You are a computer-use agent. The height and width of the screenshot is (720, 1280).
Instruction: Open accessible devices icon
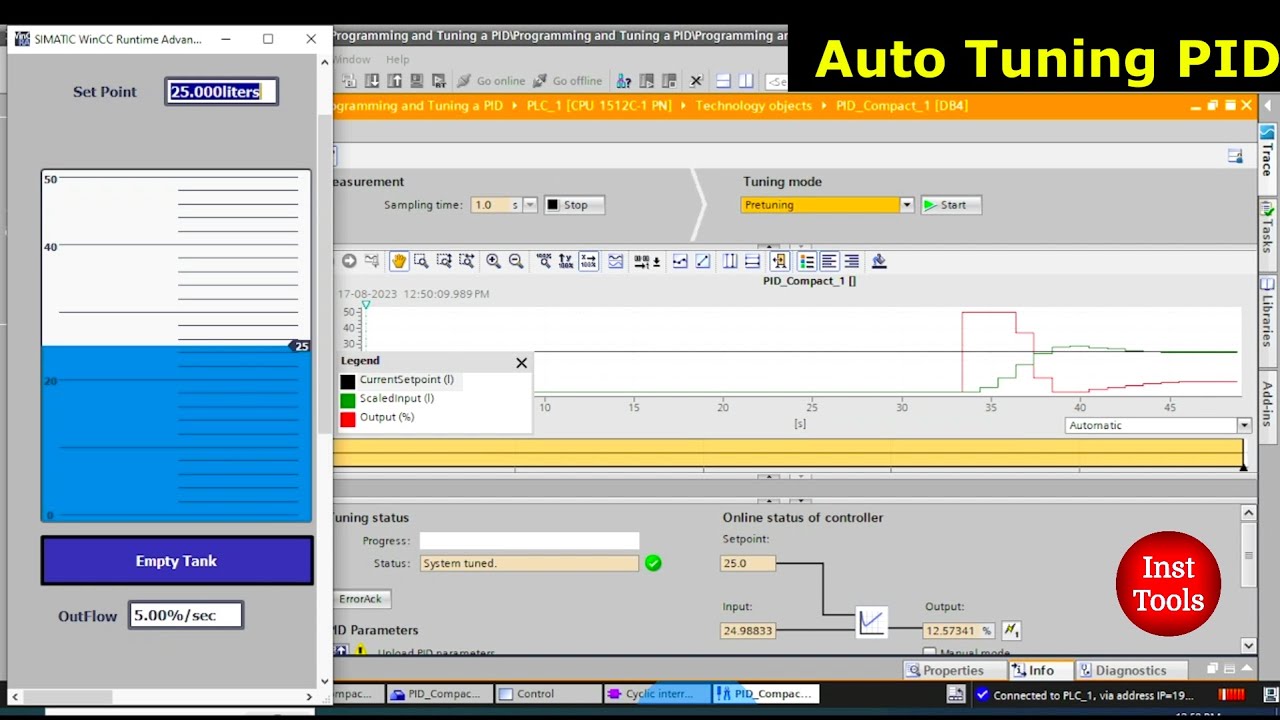tap(624, 81)
